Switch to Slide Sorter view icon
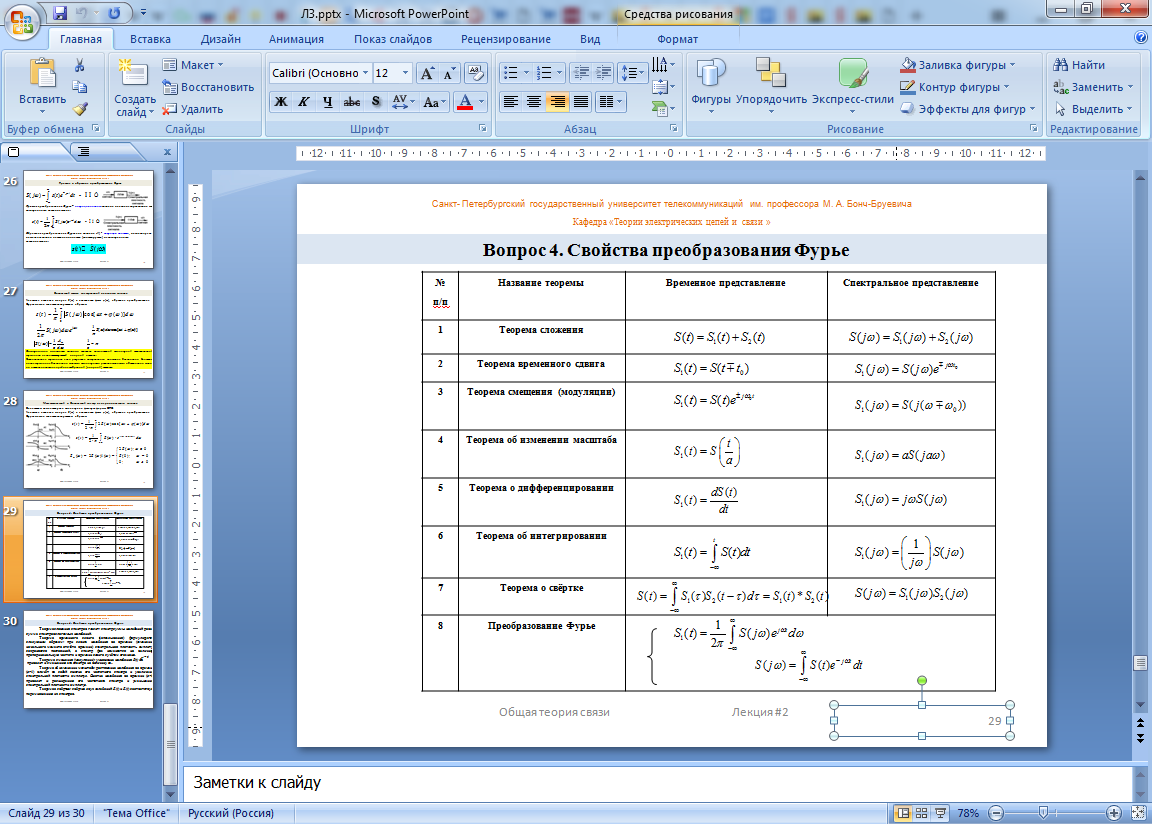Screen dimensions: 1152x824 tap(923, 813)
